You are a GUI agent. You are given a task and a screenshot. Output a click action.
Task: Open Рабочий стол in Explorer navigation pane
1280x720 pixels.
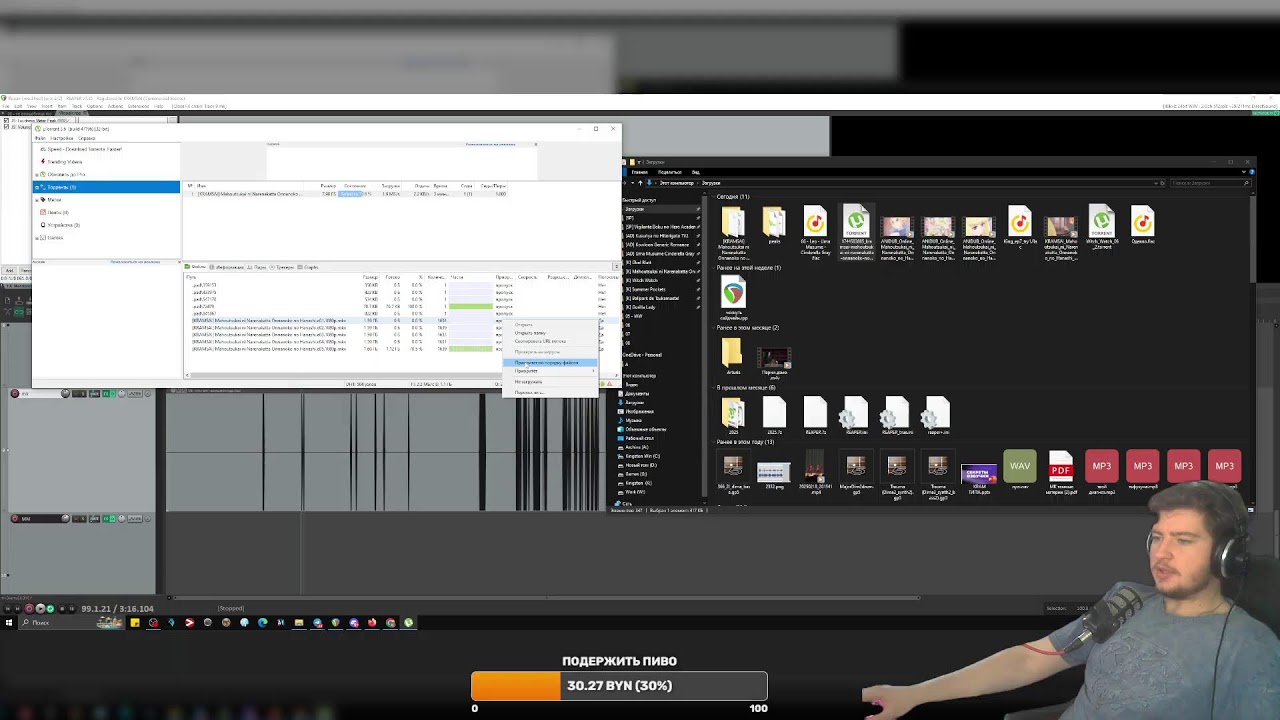[640, 438]
